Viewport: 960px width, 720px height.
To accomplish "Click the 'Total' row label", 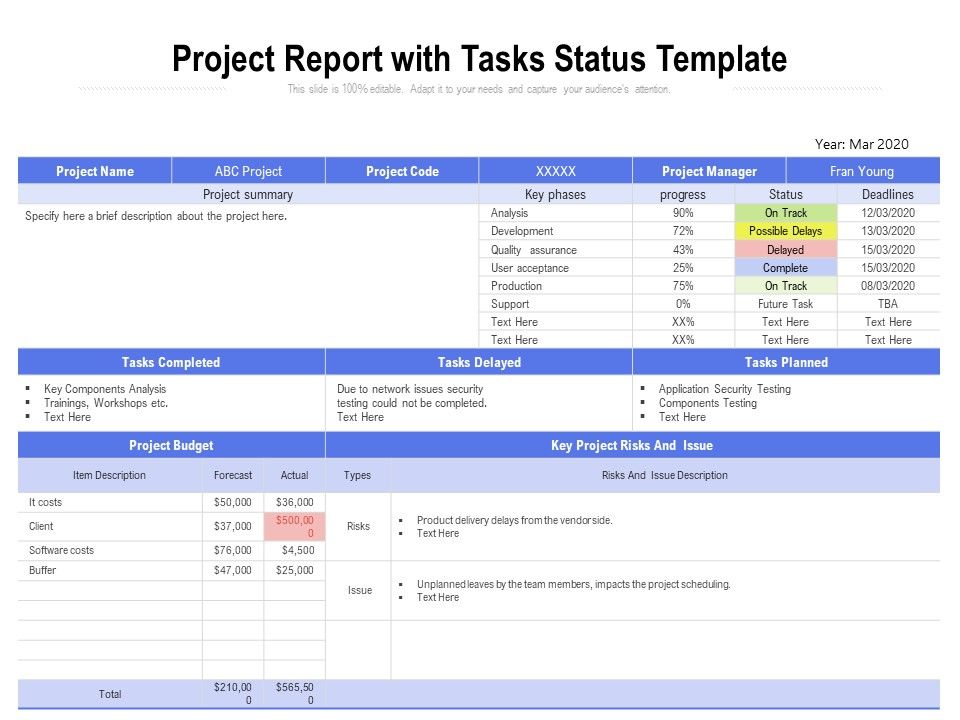I will pos(110,694).
